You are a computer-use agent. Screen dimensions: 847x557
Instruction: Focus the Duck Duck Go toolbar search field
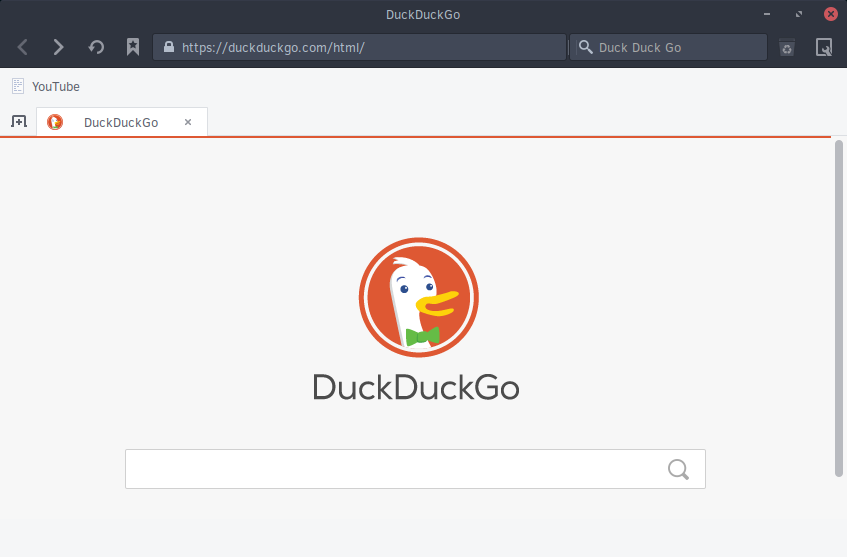[x=668, y=47]
